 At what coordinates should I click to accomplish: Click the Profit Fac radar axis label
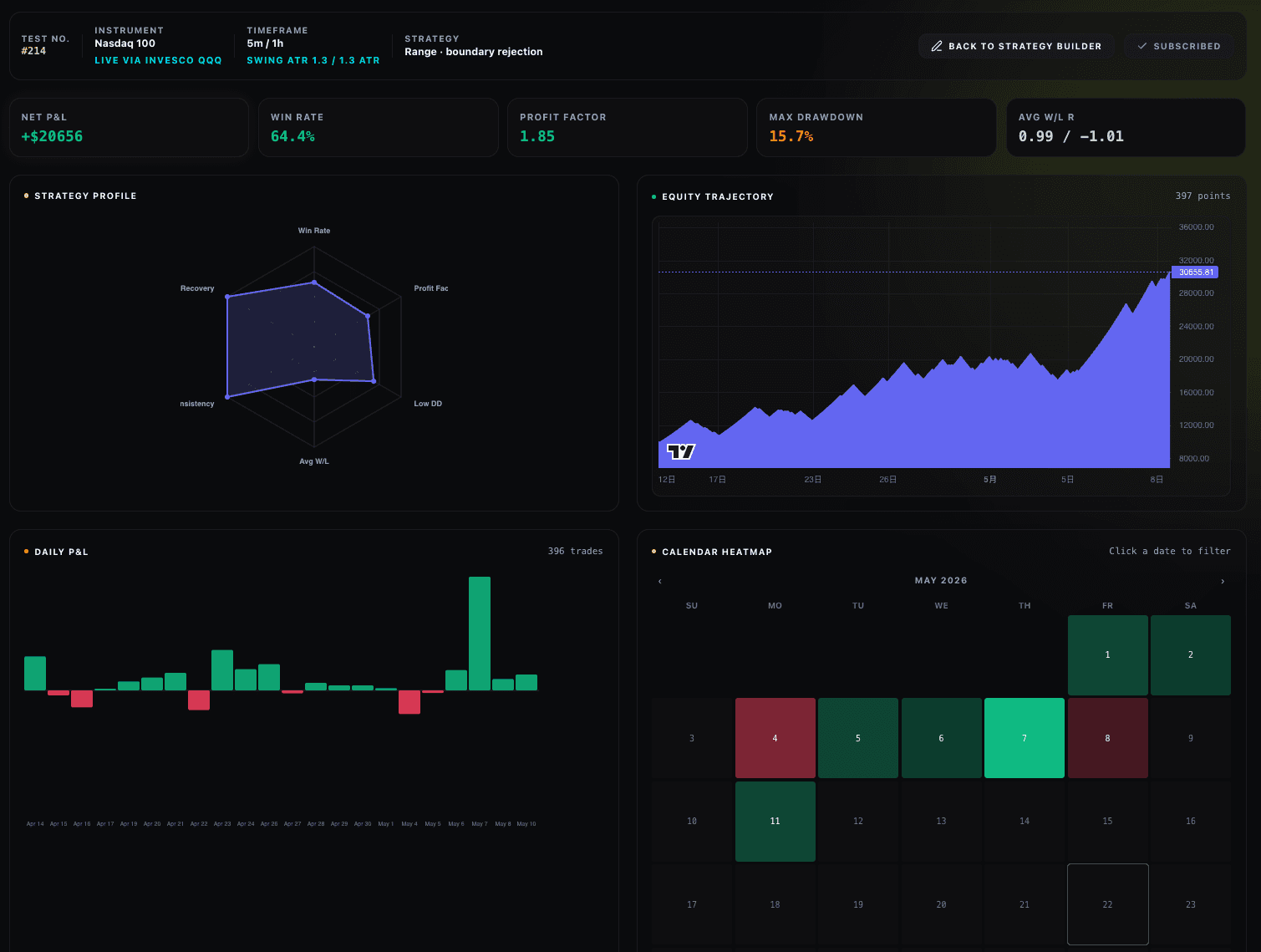pyautogui.click(x=431, y=288)
